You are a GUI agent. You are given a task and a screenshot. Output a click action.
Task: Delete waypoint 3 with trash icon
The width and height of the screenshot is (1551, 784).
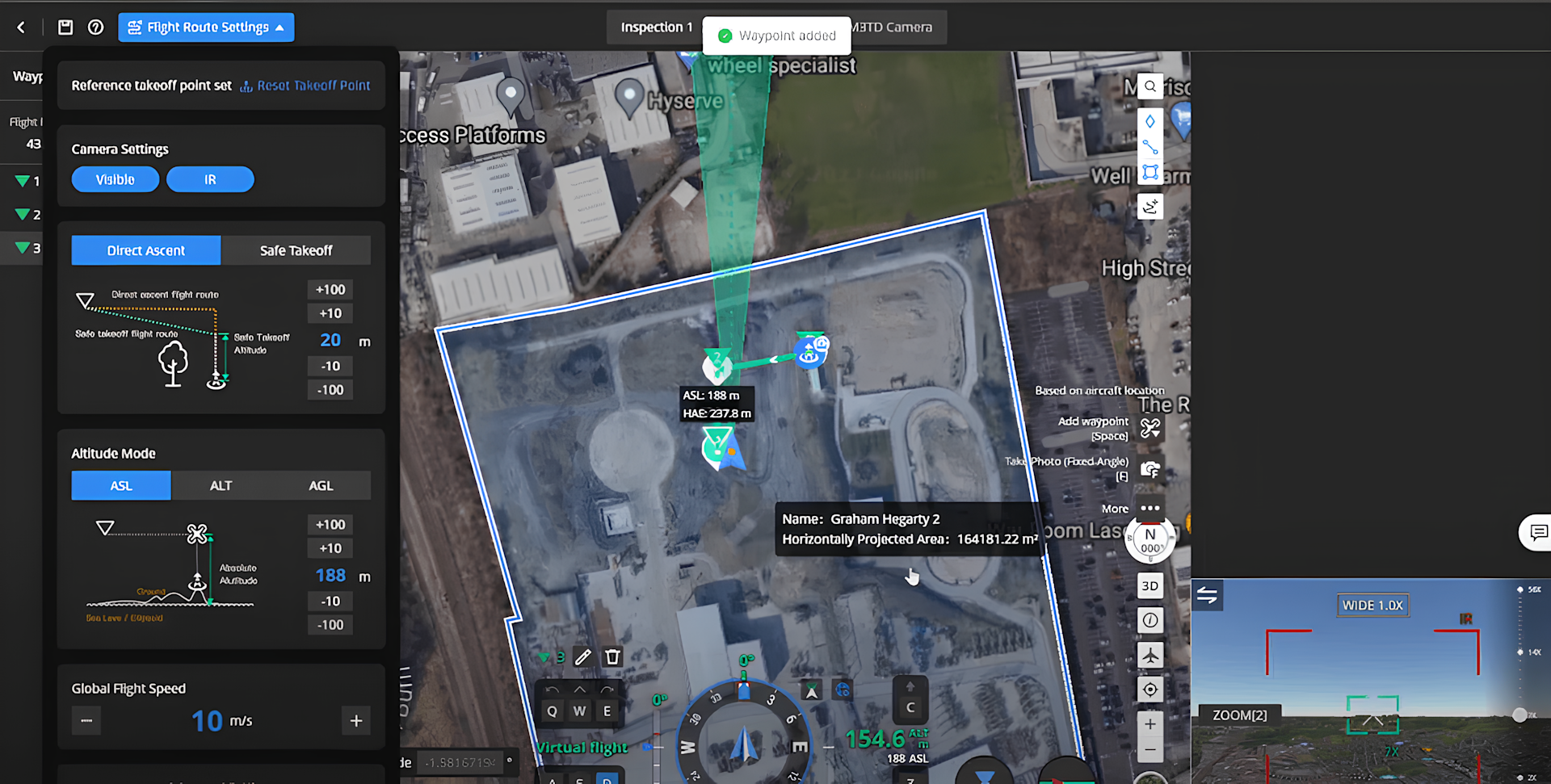[x=613, y=657]
